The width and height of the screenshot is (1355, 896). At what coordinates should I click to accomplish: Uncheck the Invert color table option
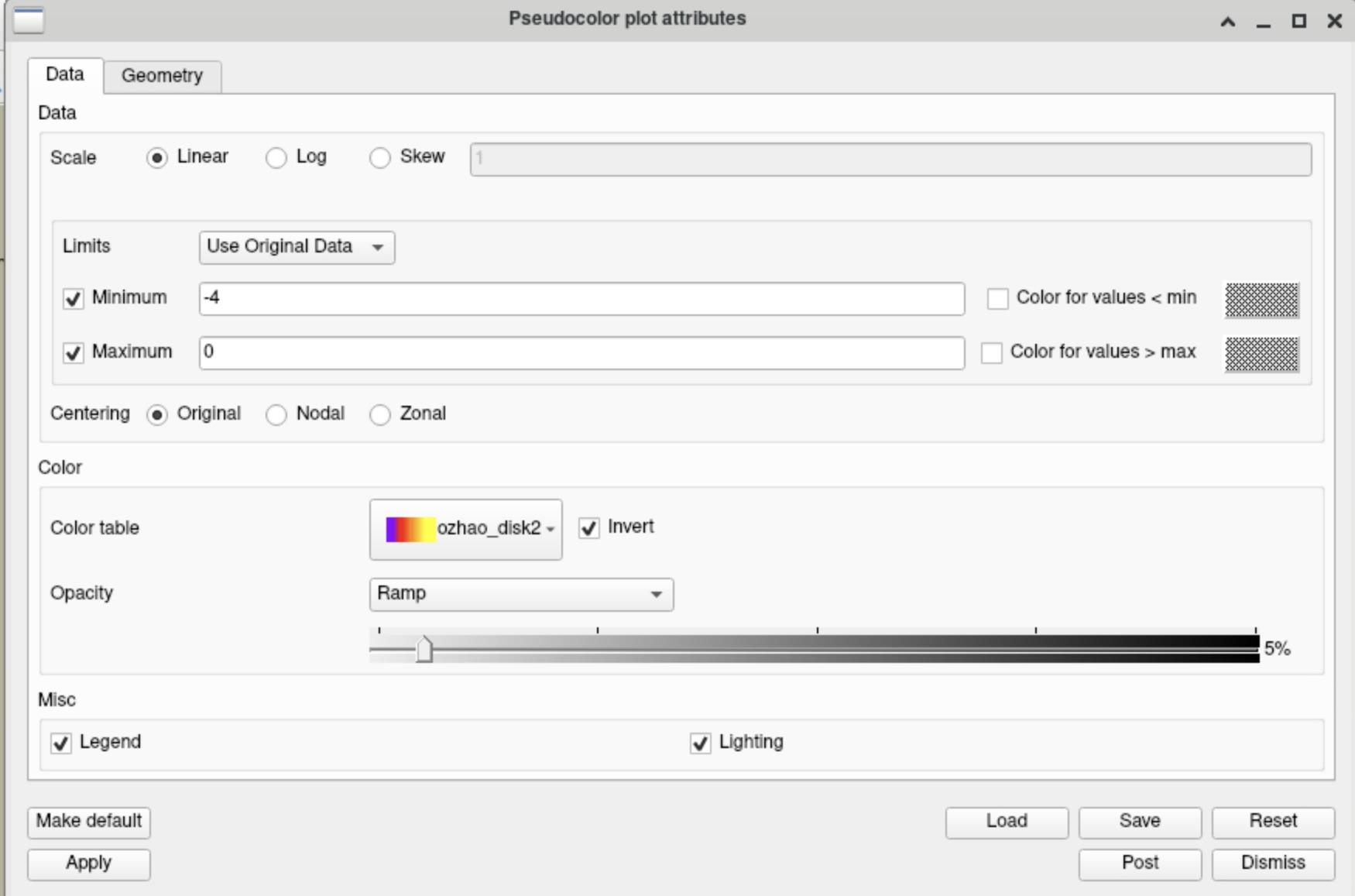pos(588,528)
